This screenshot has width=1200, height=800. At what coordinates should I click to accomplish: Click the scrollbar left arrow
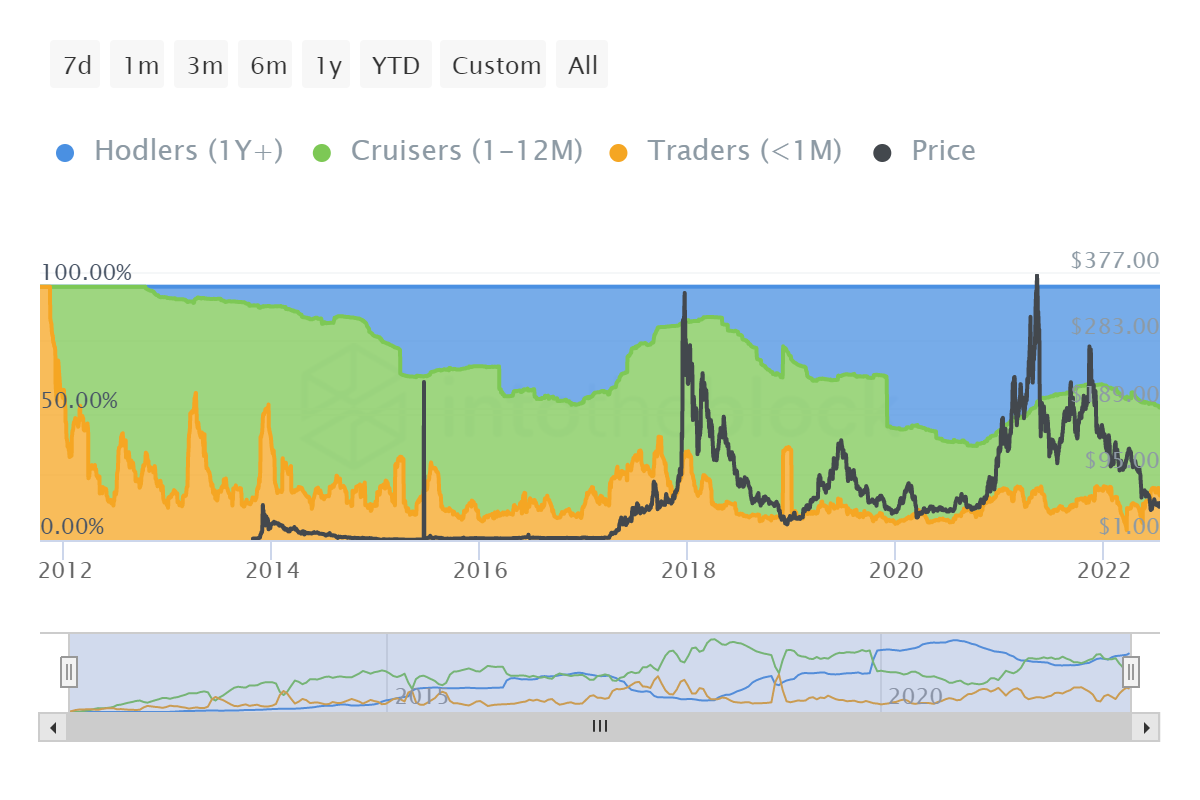pyautogui.click(x=53, y=727)
